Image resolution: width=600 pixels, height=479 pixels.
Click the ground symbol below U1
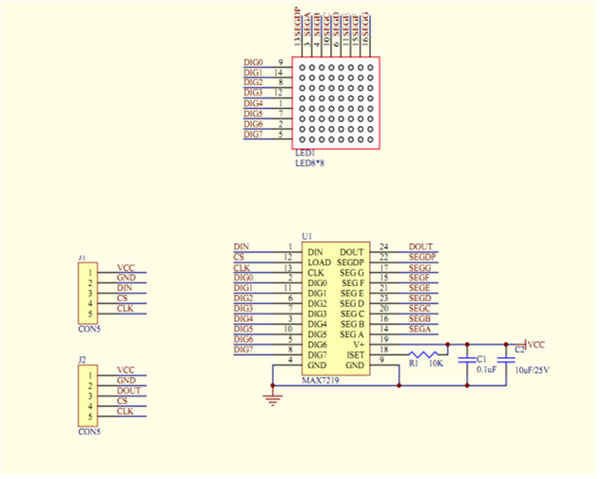pyautogui.click(x=272, y=400)
